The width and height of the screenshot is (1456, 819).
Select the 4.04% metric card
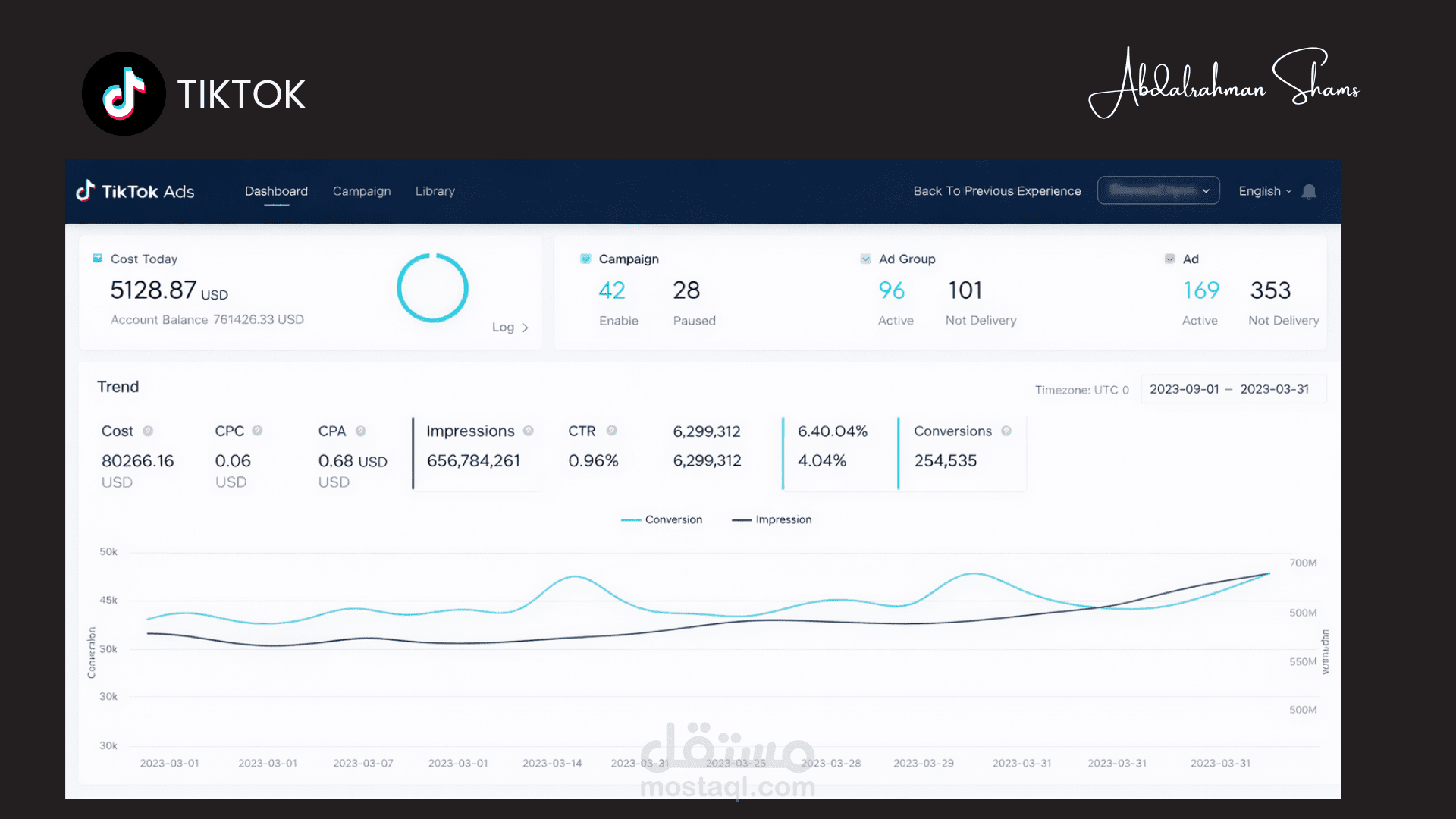[839, 453]
